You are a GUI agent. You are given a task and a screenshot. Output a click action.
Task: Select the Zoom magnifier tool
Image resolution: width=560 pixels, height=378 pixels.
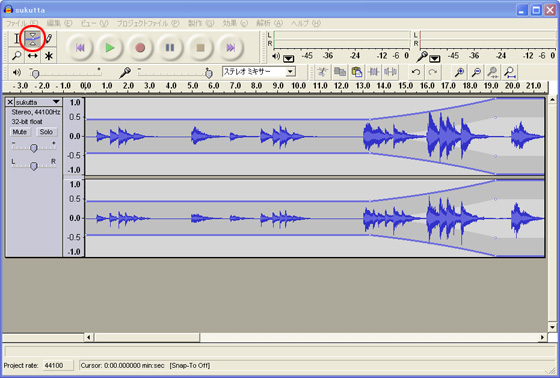pyautogui.click(x=16, y=56)
